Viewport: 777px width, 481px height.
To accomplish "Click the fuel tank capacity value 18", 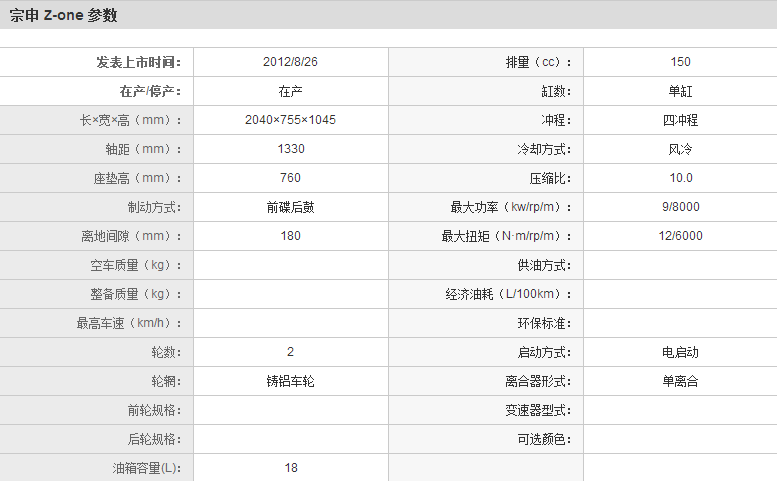I will 290,468.
